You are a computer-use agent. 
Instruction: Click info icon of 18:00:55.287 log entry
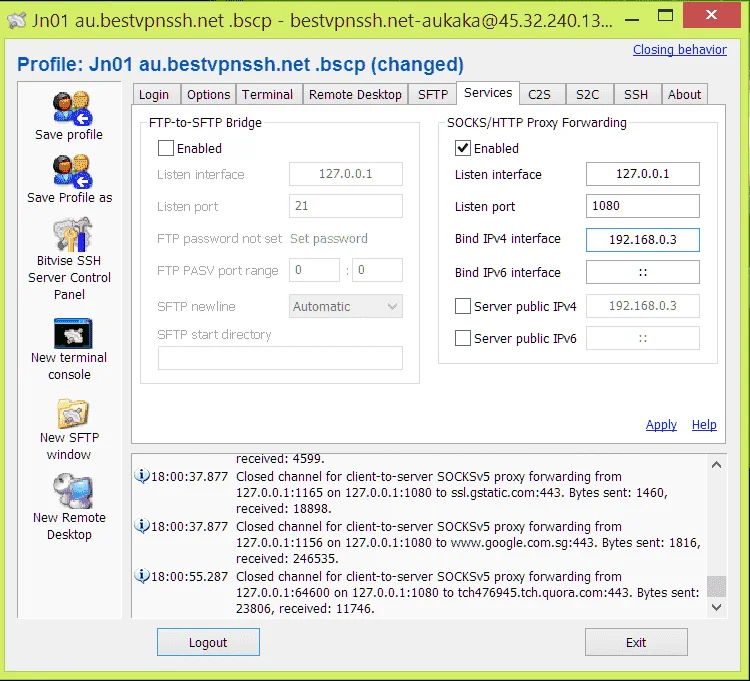[x=142, y=576]
